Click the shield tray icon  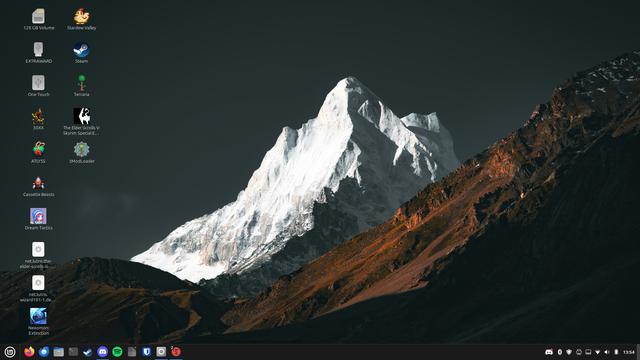569,352
